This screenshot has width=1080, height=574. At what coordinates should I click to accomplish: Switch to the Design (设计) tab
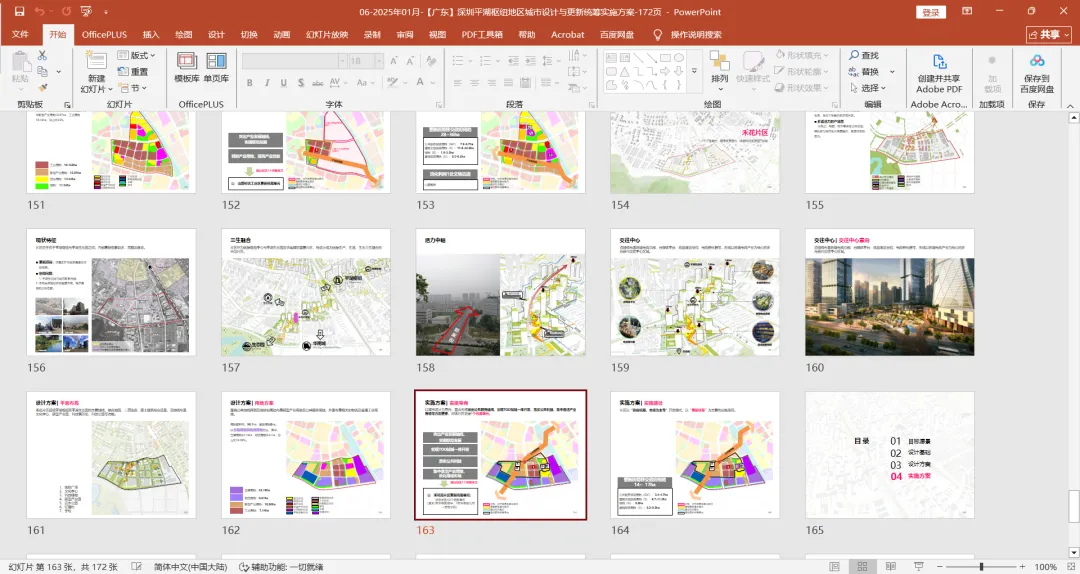[216, 34]
